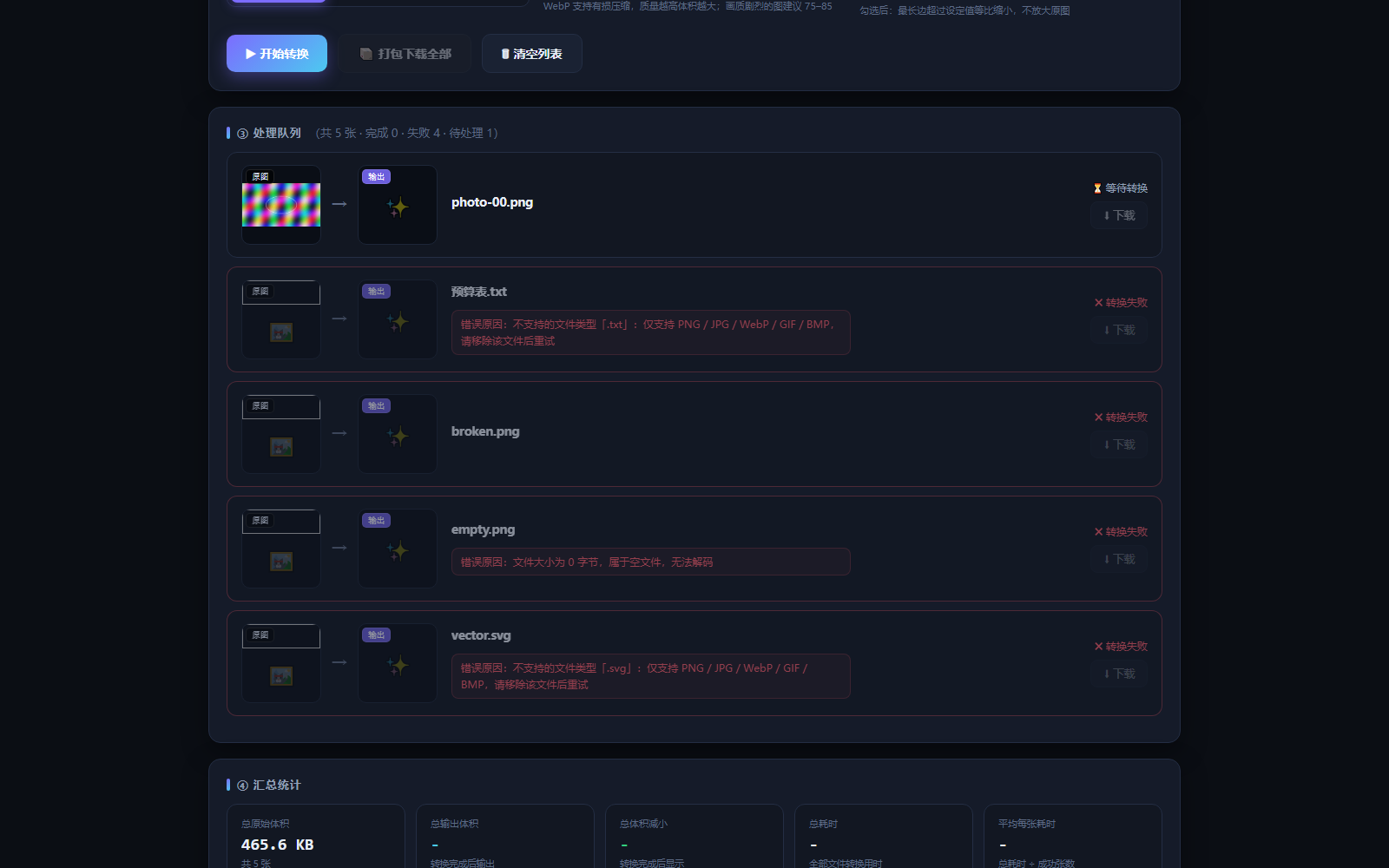The width and height of the screenshot is (1389, 868).
Task: Click original thumbnail of empty.png
Action: pos(281,549)
